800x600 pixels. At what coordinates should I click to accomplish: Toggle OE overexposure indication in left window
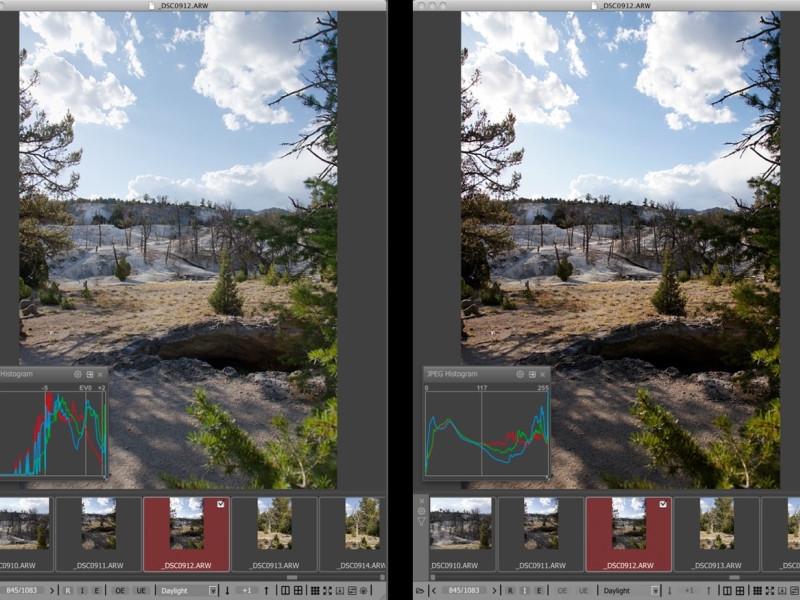tap(120, 590)
